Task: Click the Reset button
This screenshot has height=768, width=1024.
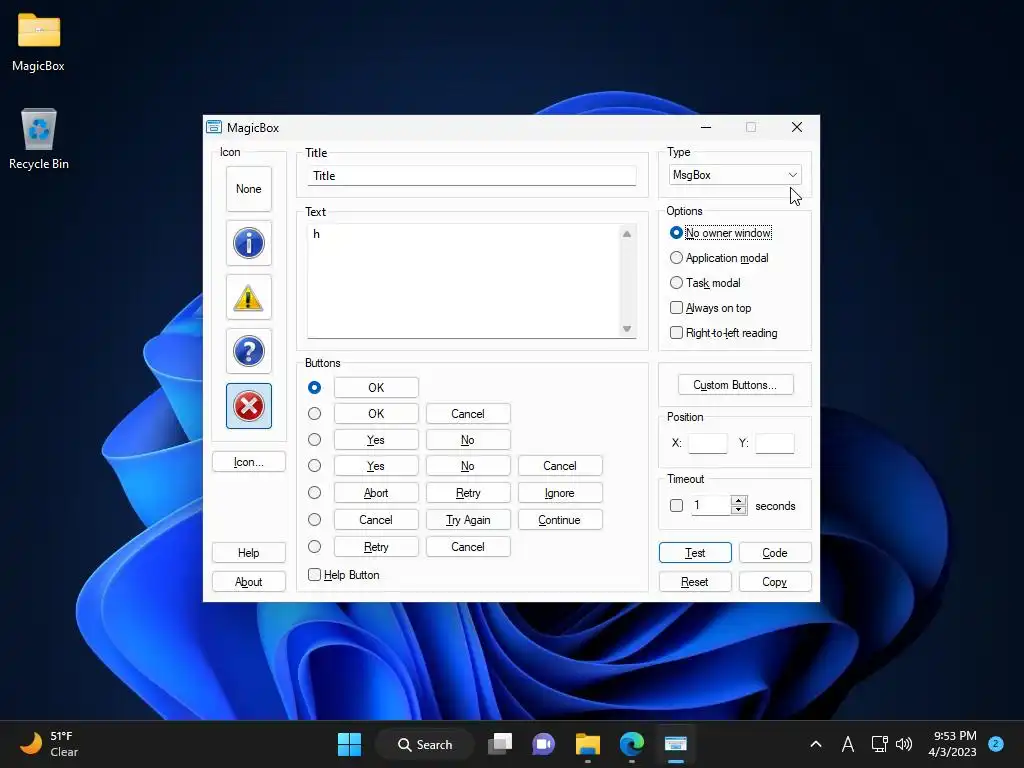Action: (x=695, y=582)
